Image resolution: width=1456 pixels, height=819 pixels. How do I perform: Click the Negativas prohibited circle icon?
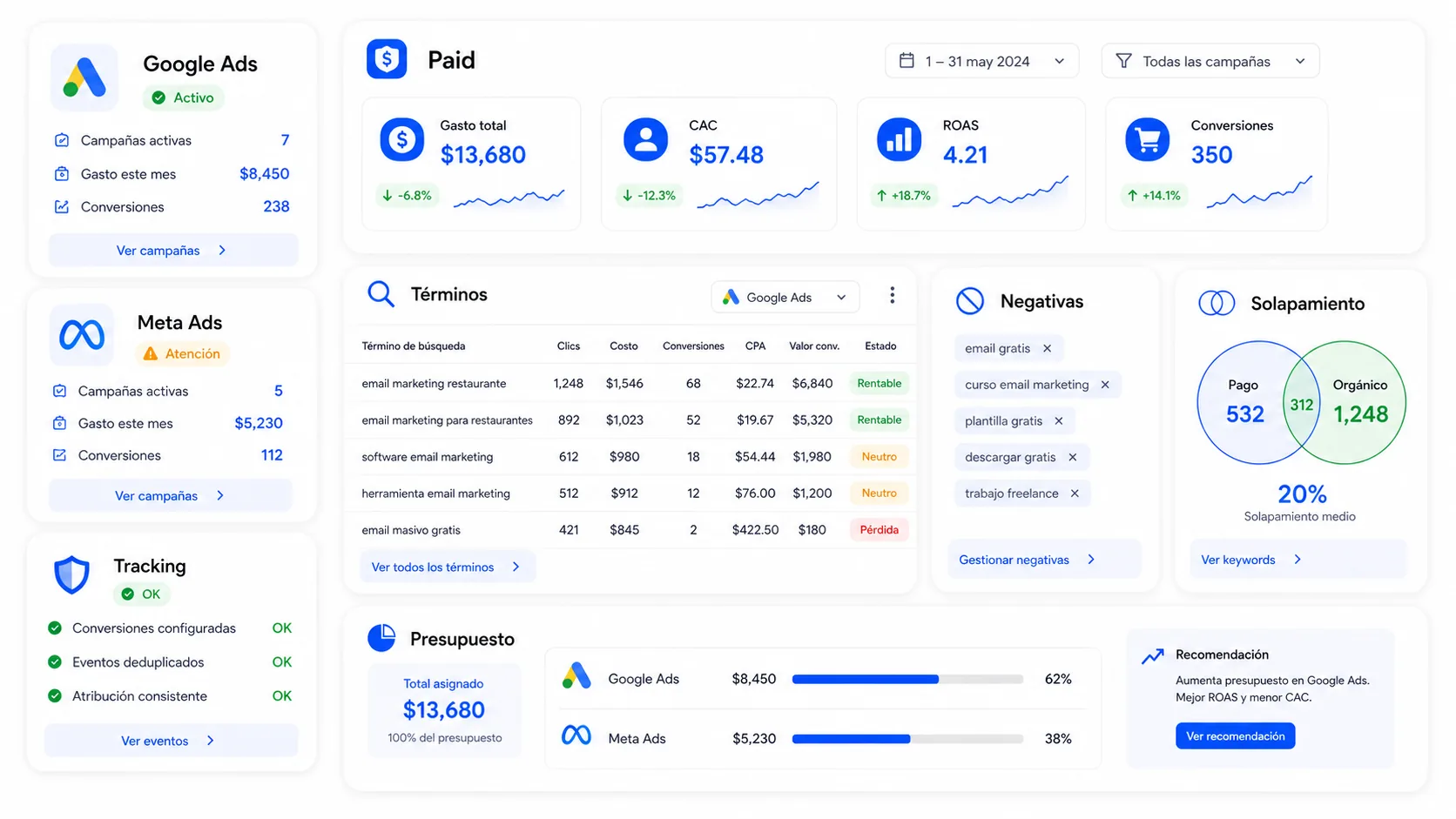tap(969, 301)
